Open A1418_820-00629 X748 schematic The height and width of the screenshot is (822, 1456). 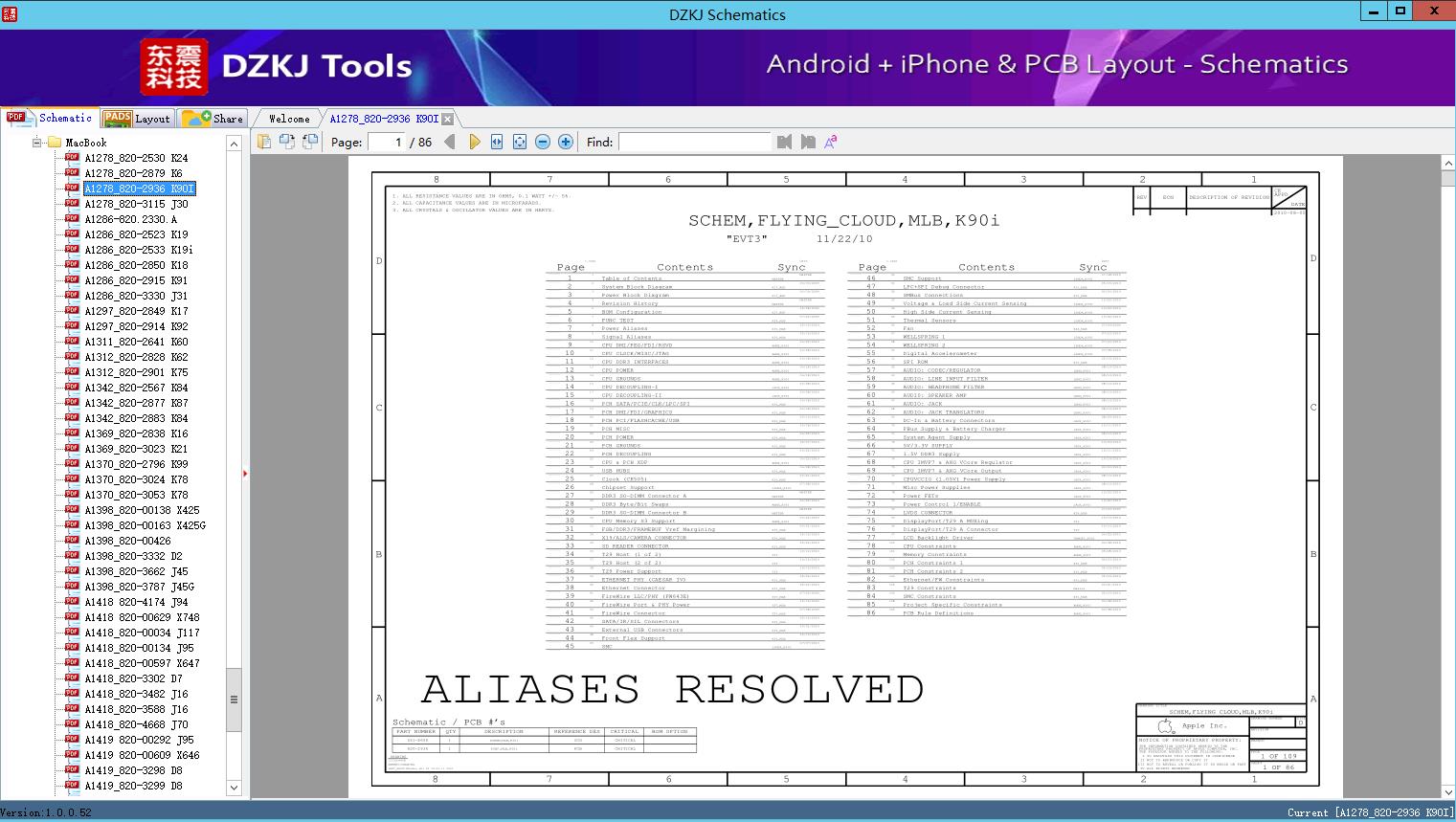(x=142, y=617)
